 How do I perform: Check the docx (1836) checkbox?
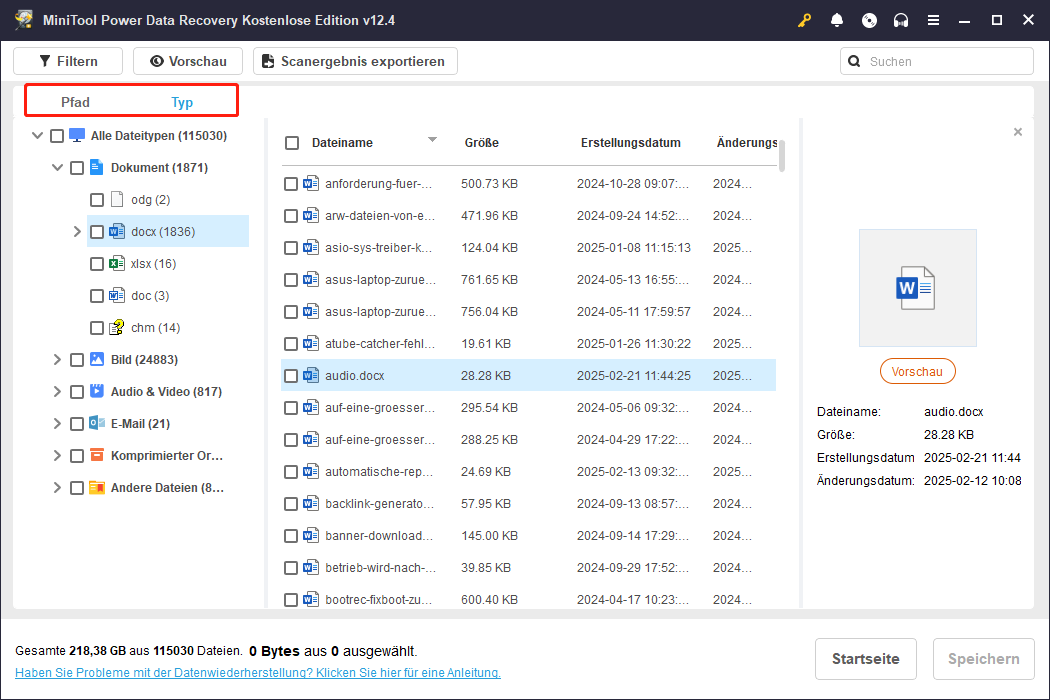click(97, 232)
